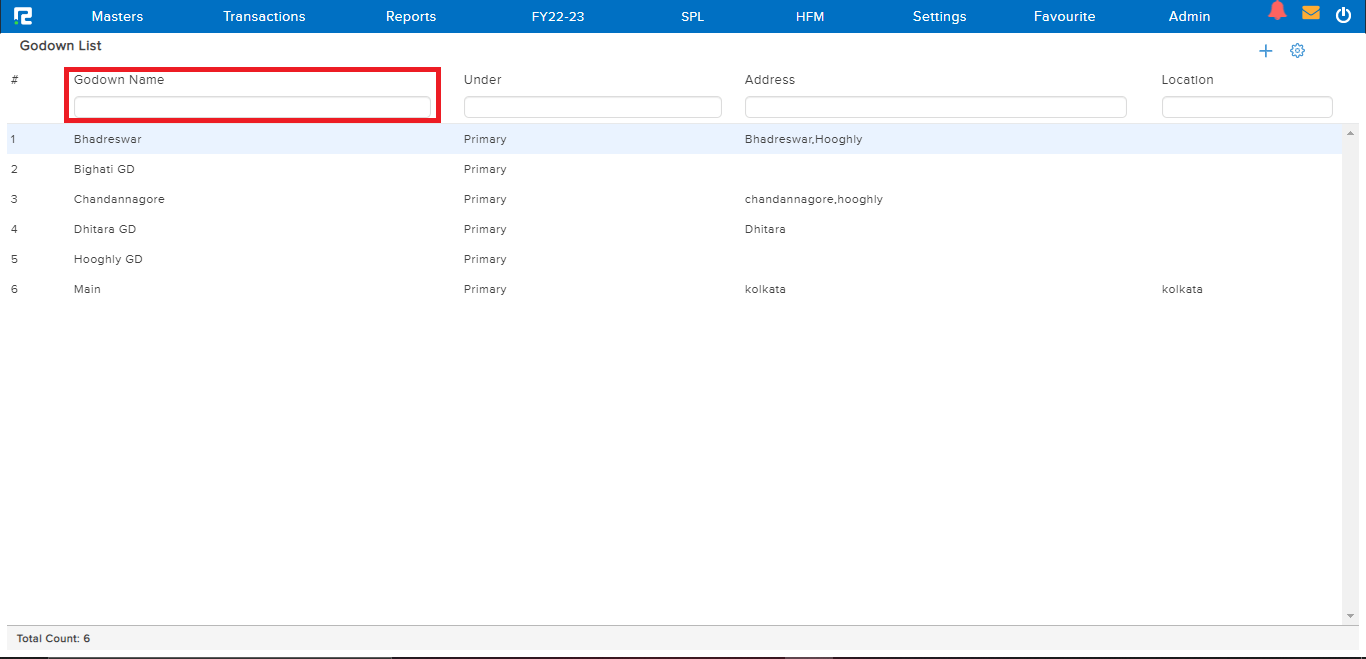Expand the Settings menu
1366x659 pixels.
point(939,16)
